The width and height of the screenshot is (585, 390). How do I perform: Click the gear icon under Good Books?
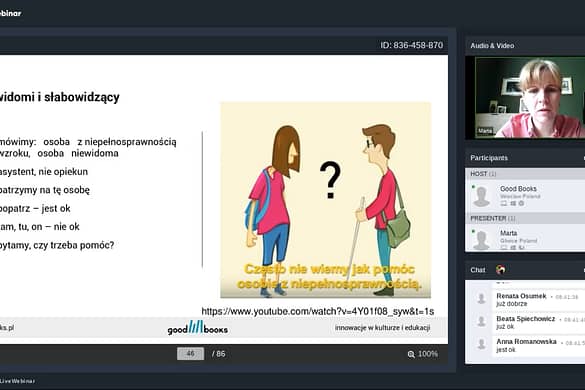coord(521,203)
